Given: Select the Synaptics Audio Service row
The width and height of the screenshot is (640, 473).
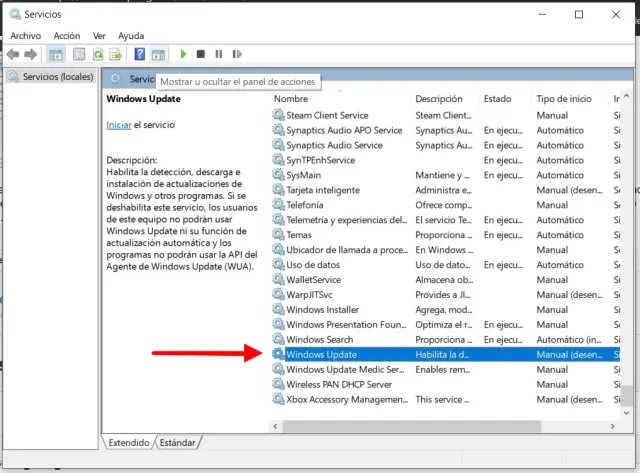Looking at the screenshot, I should [x=446, y=145].
